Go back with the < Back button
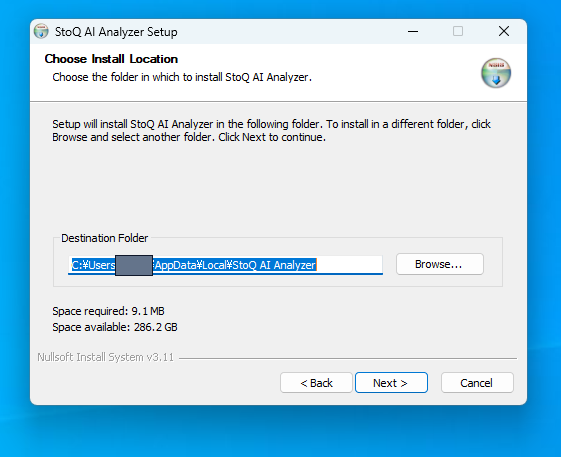 click(x=316, y=383)
